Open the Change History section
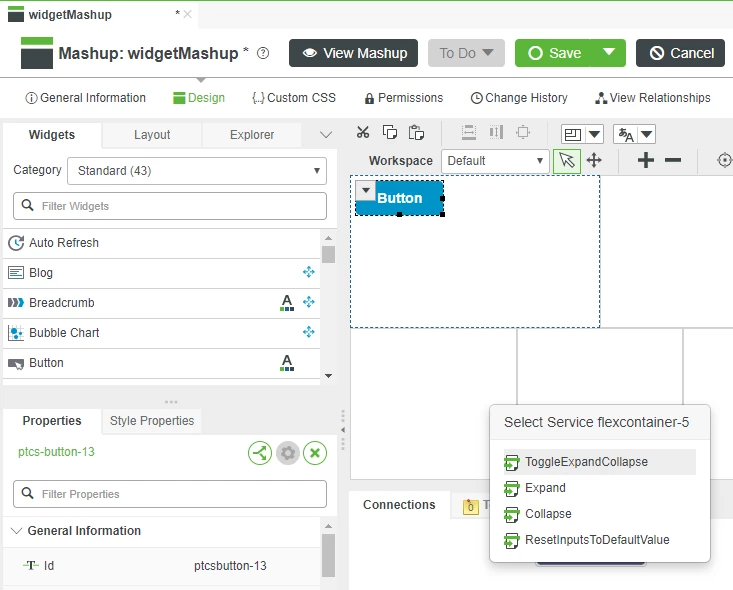The width and height of the screenshot is (733, 590). [519, 98]
